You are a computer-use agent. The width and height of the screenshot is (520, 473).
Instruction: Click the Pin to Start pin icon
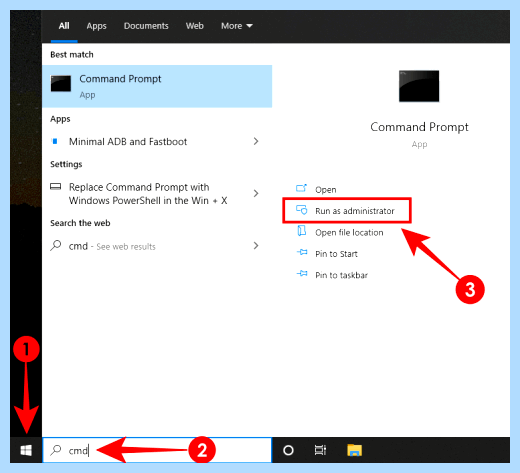[x=302, y=252]
